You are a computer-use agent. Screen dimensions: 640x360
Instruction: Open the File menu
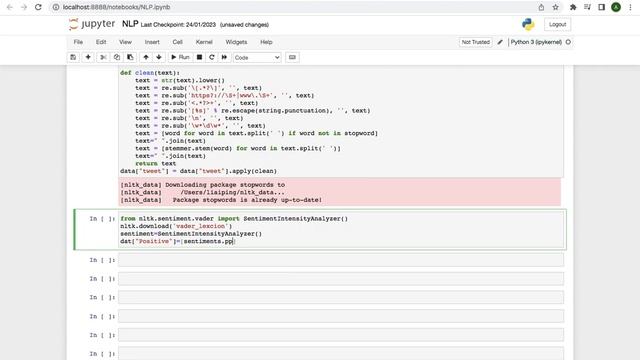[x=78, y=42]
